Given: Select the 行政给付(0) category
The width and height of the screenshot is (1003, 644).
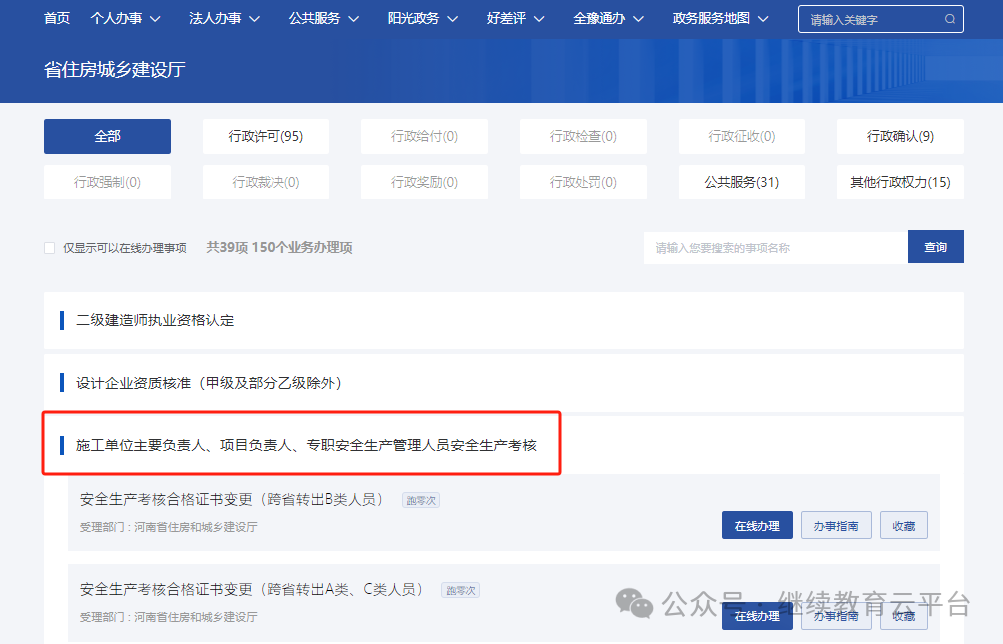Looking at the screenshot, I should [424, 136].
